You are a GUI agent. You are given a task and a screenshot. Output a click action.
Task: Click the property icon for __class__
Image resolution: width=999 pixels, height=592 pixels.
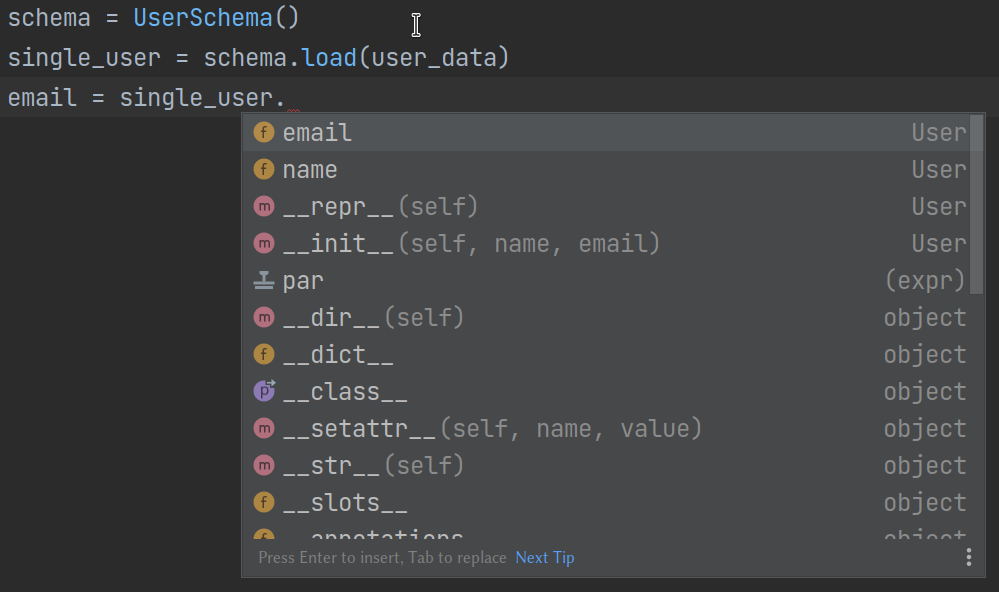(264, 392)
